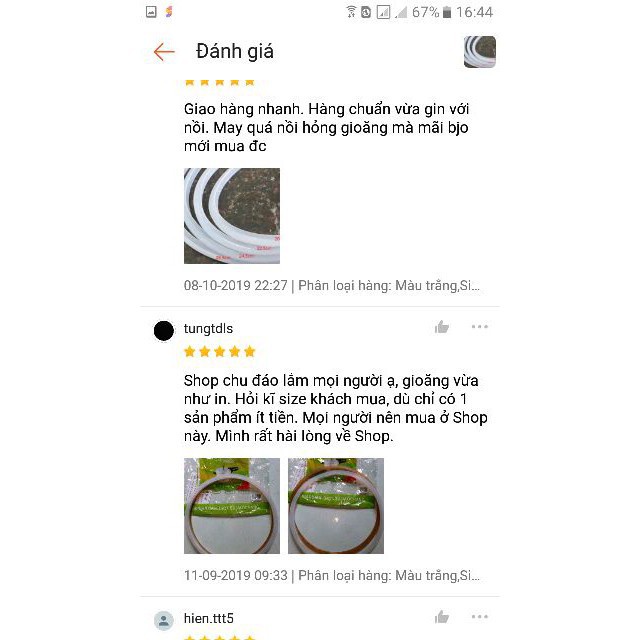
Task: View white gasket rings review photo
Action: tap(232, 216)
